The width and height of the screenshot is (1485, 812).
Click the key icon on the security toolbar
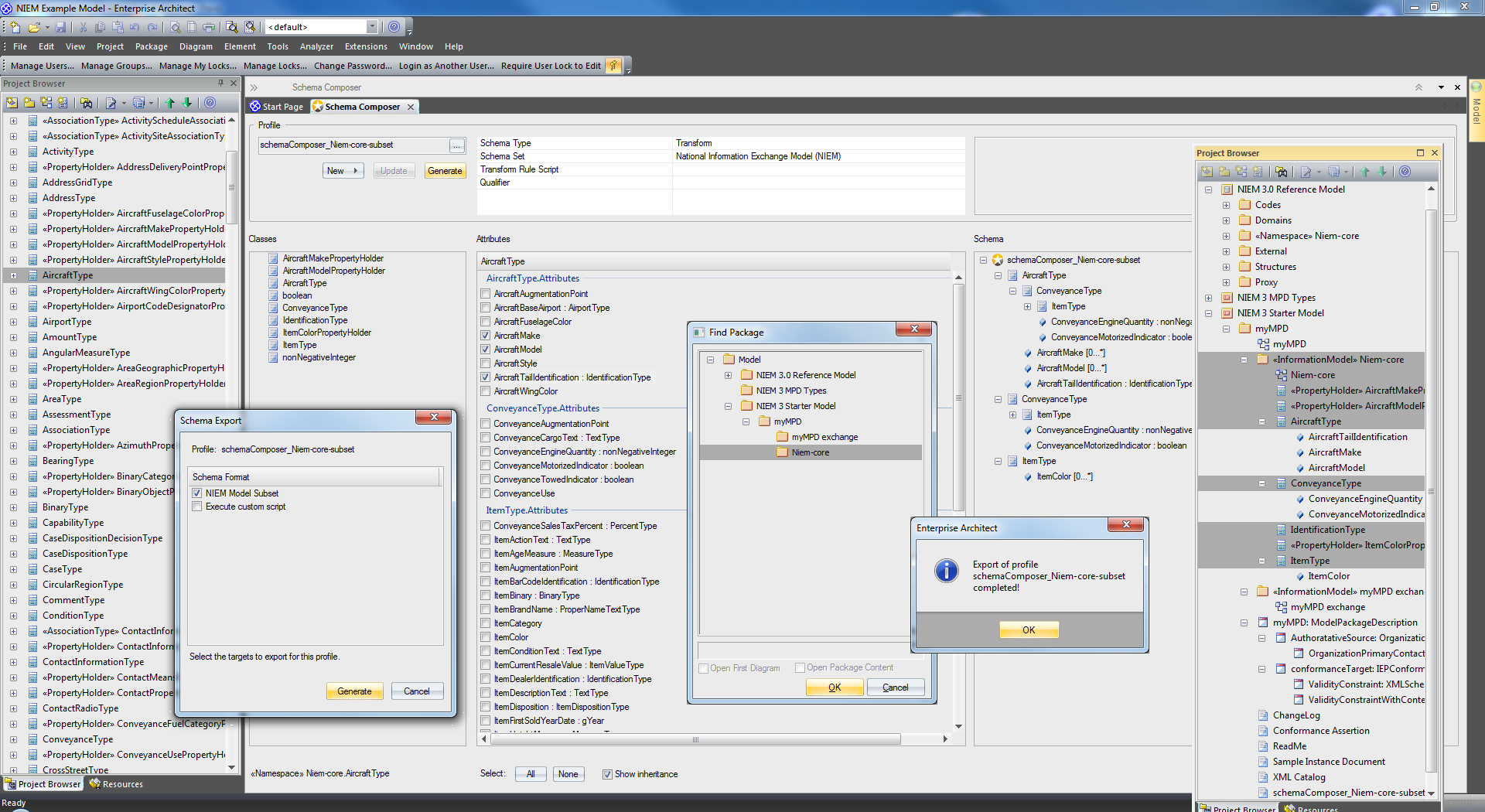[613, 66]
